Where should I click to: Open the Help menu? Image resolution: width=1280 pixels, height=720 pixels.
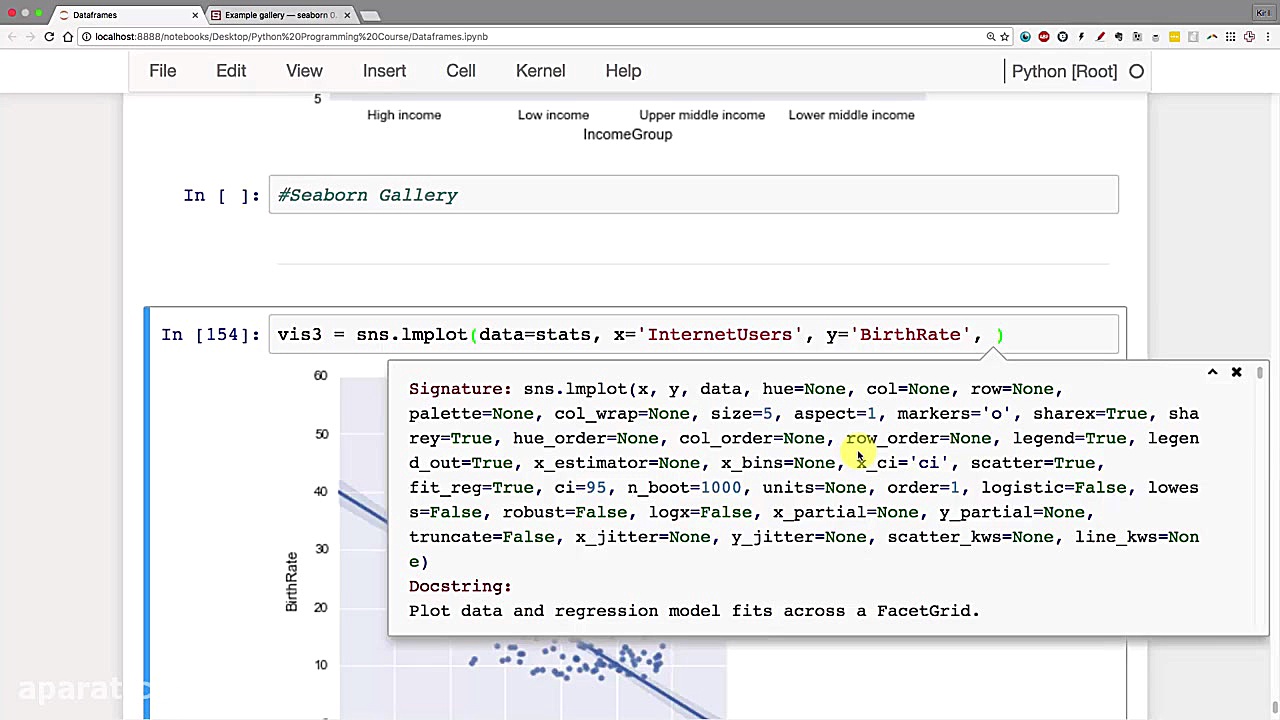(623, 71)
